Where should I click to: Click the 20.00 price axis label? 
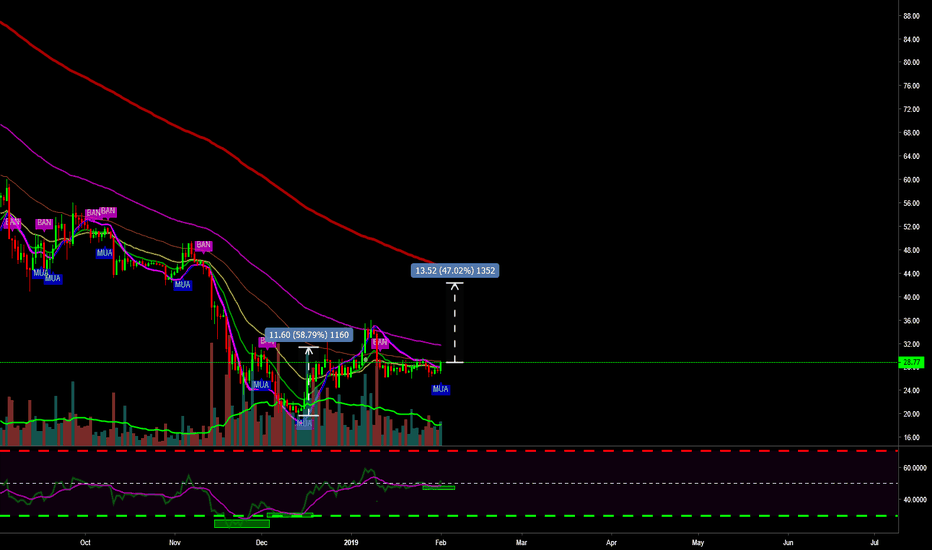[x=911, y=414]
